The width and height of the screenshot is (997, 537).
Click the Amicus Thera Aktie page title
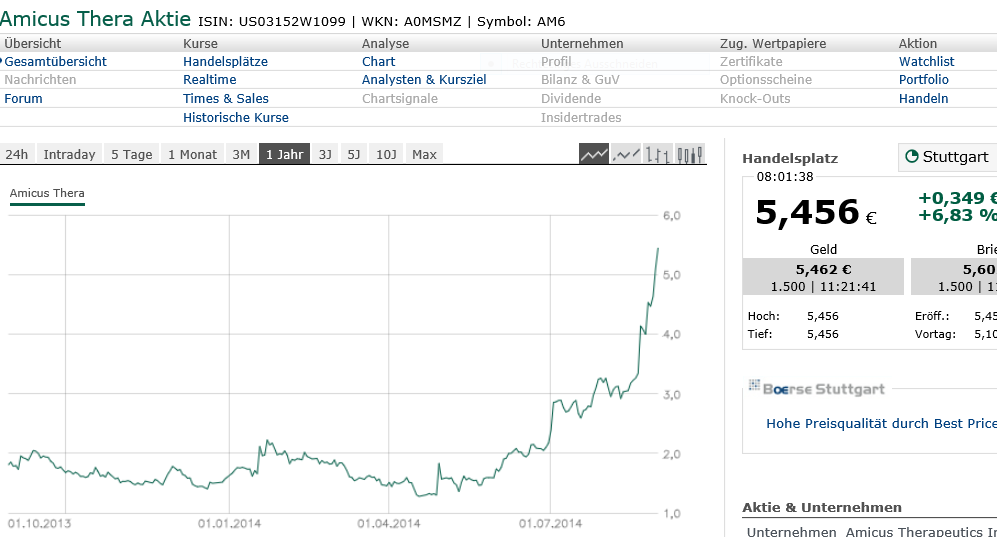click(95, 18)
